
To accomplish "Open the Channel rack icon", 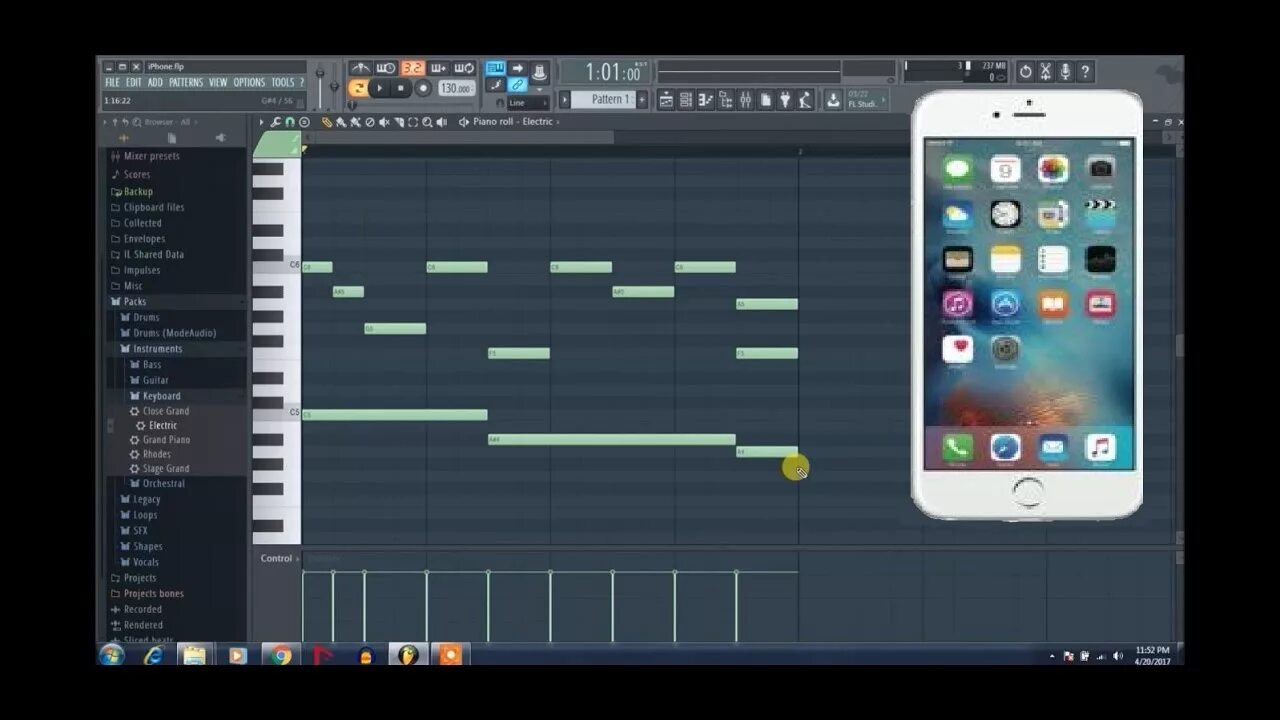I will point(686,99).
